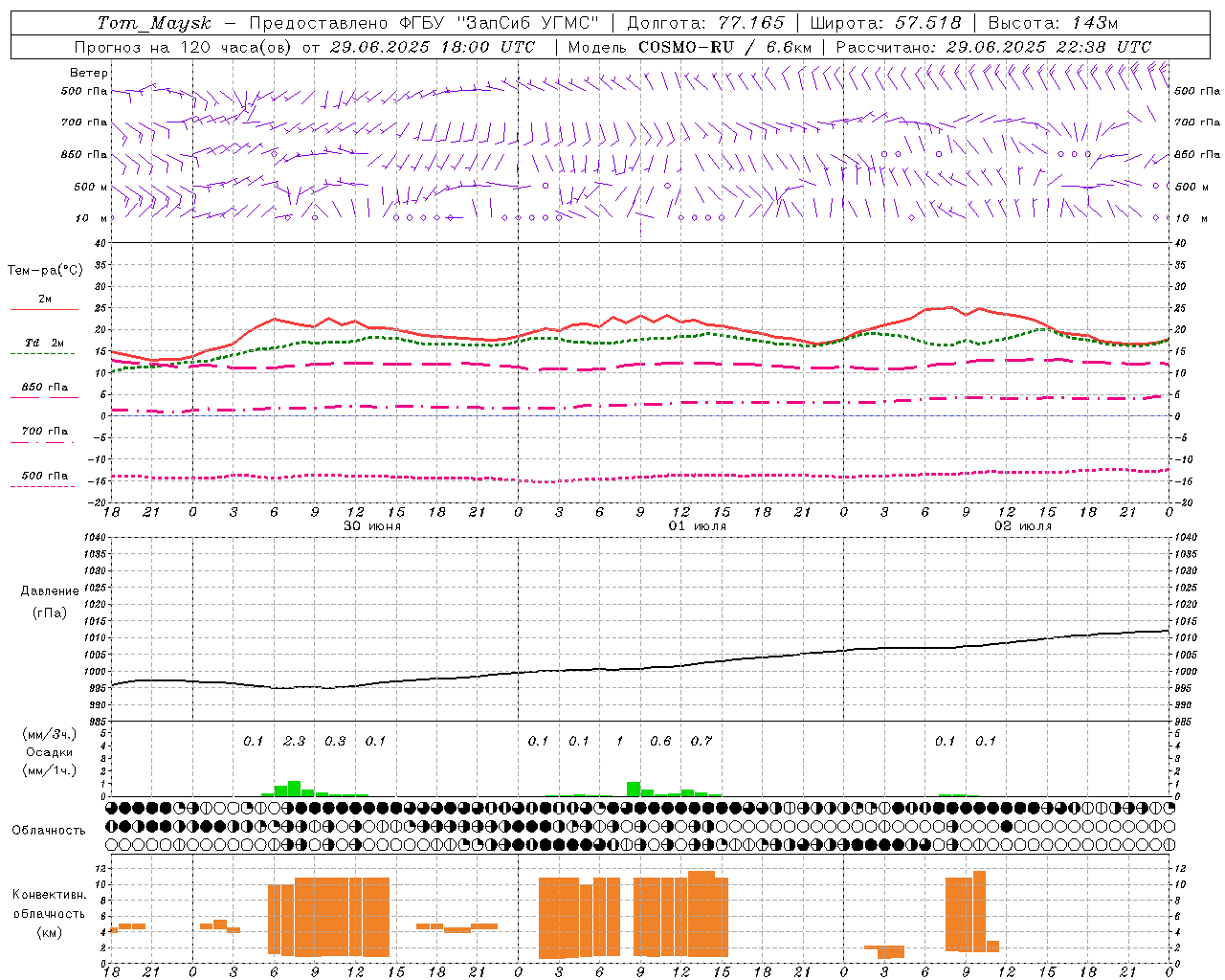Click the Давление panel label
The width and height of the screenshot is (1225, 980).
49,591
